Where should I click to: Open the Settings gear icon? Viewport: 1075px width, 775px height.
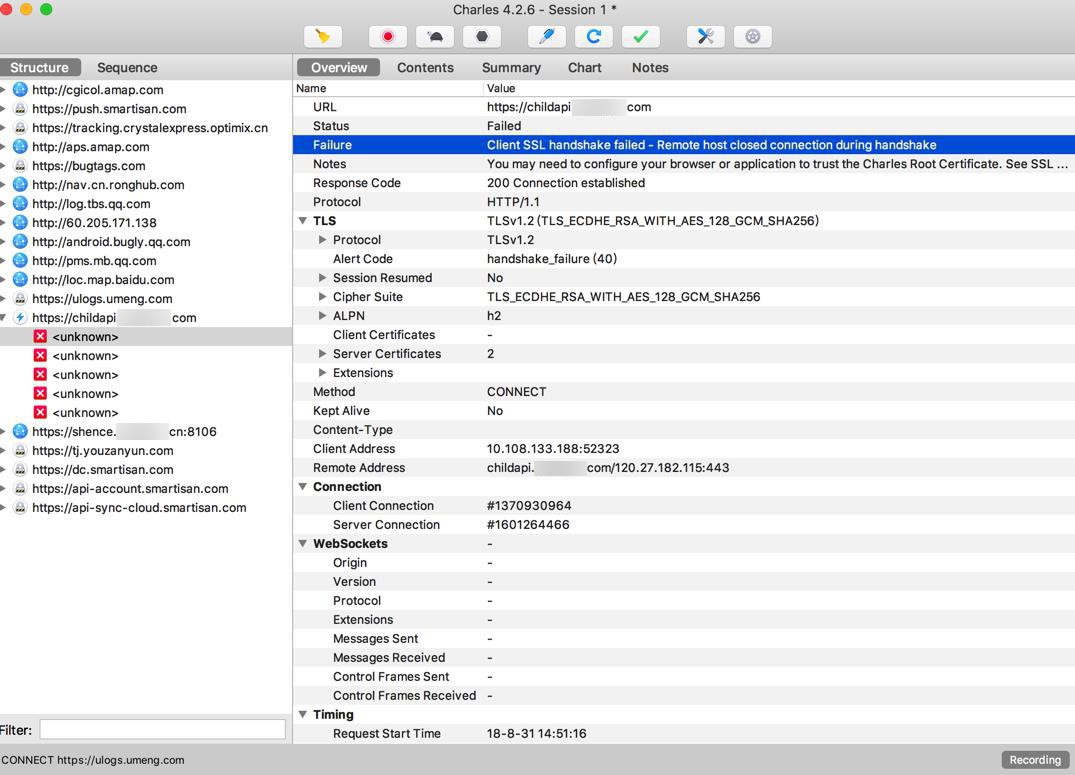coord(753,36)
